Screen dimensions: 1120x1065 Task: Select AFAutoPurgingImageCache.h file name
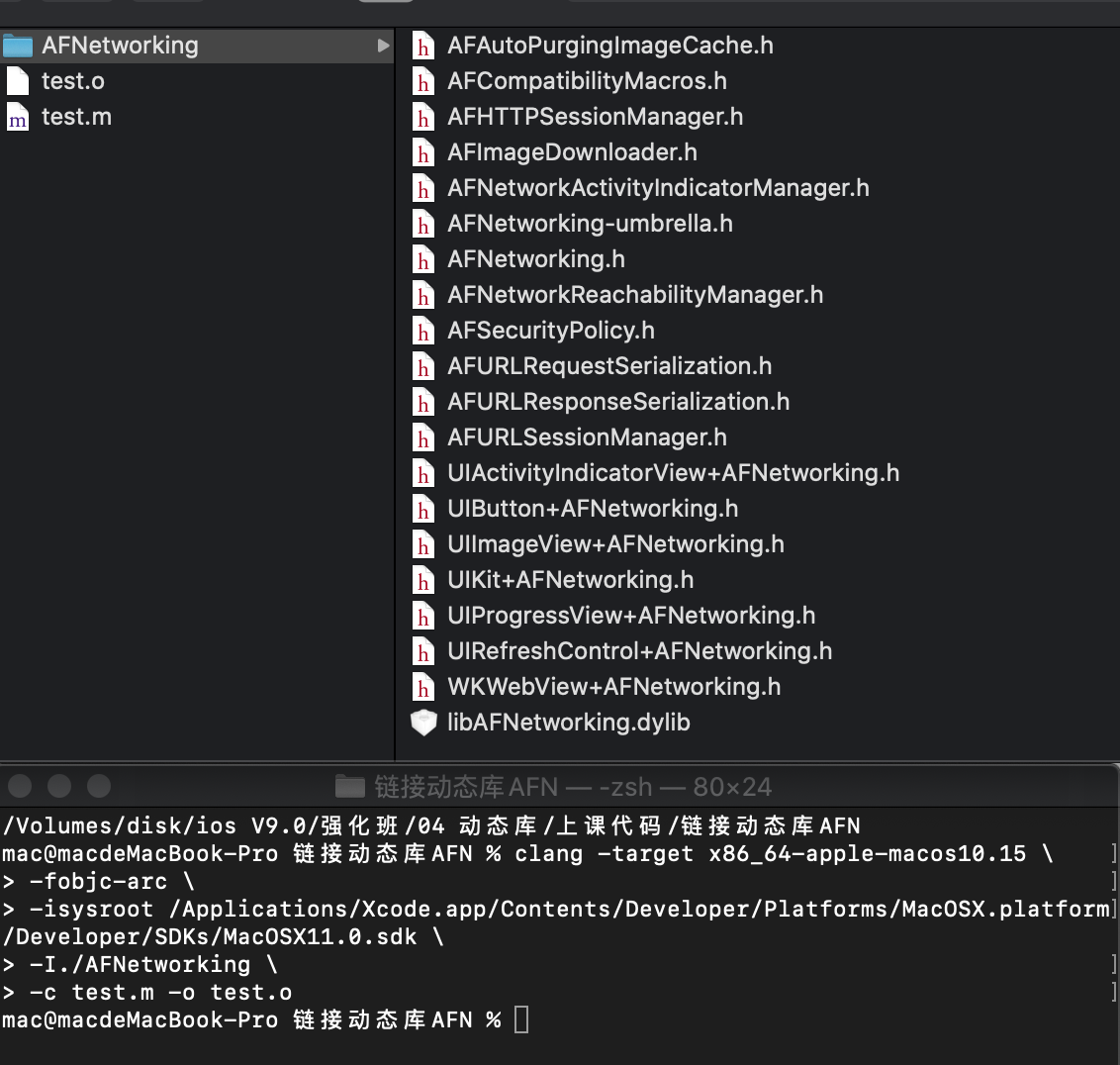click(610, 46)
